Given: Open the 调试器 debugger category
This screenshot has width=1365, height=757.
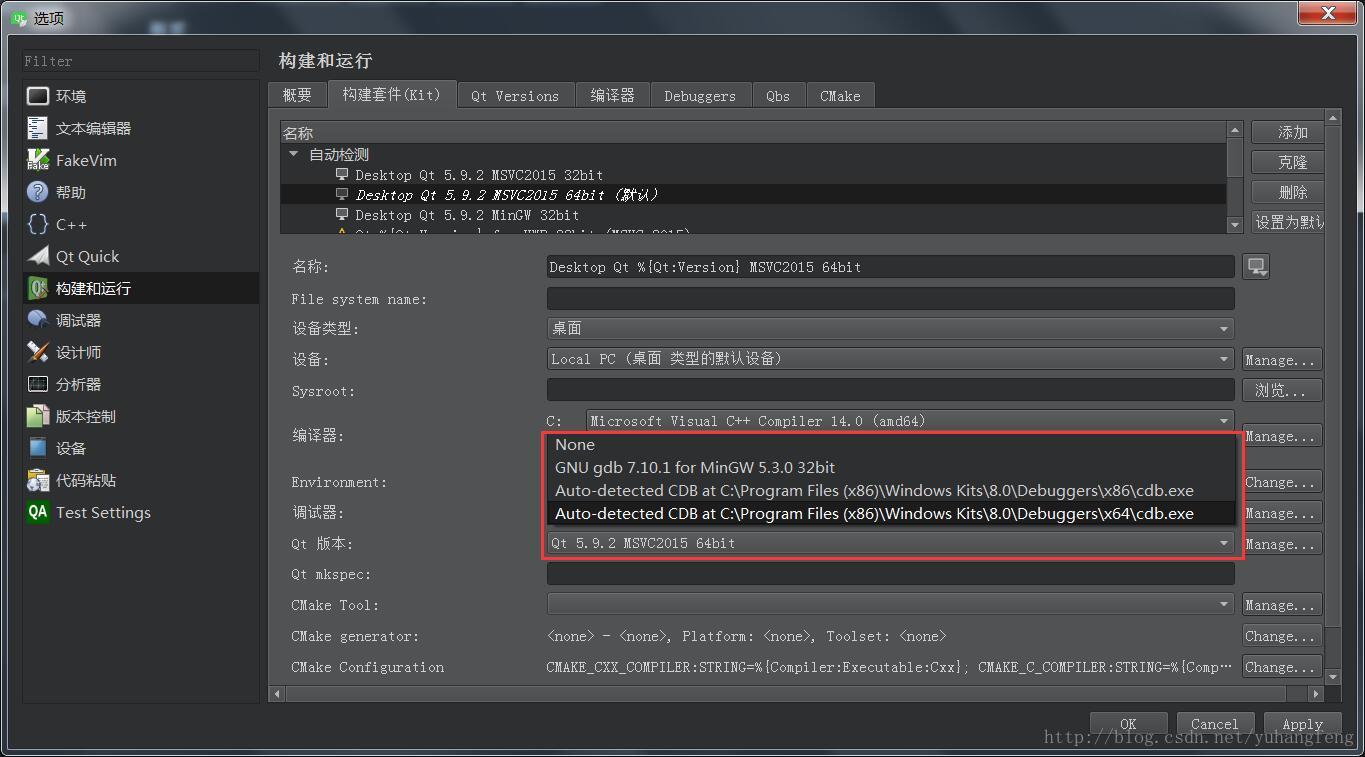Looking at the screenshot, I should pyautogui.click(x=140, y=320).
